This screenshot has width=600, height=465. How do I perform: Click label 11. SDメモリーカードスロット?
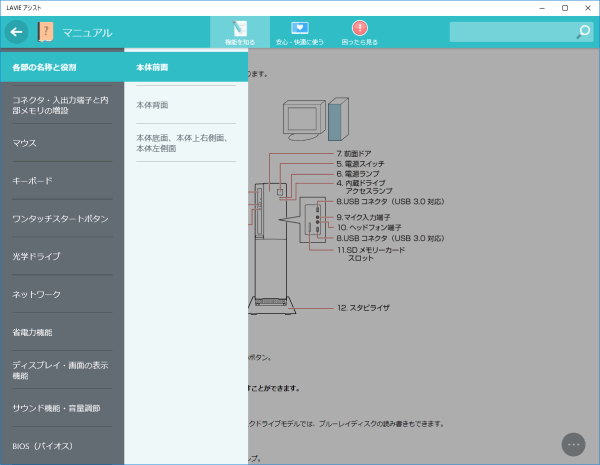[x=371, y=254]
